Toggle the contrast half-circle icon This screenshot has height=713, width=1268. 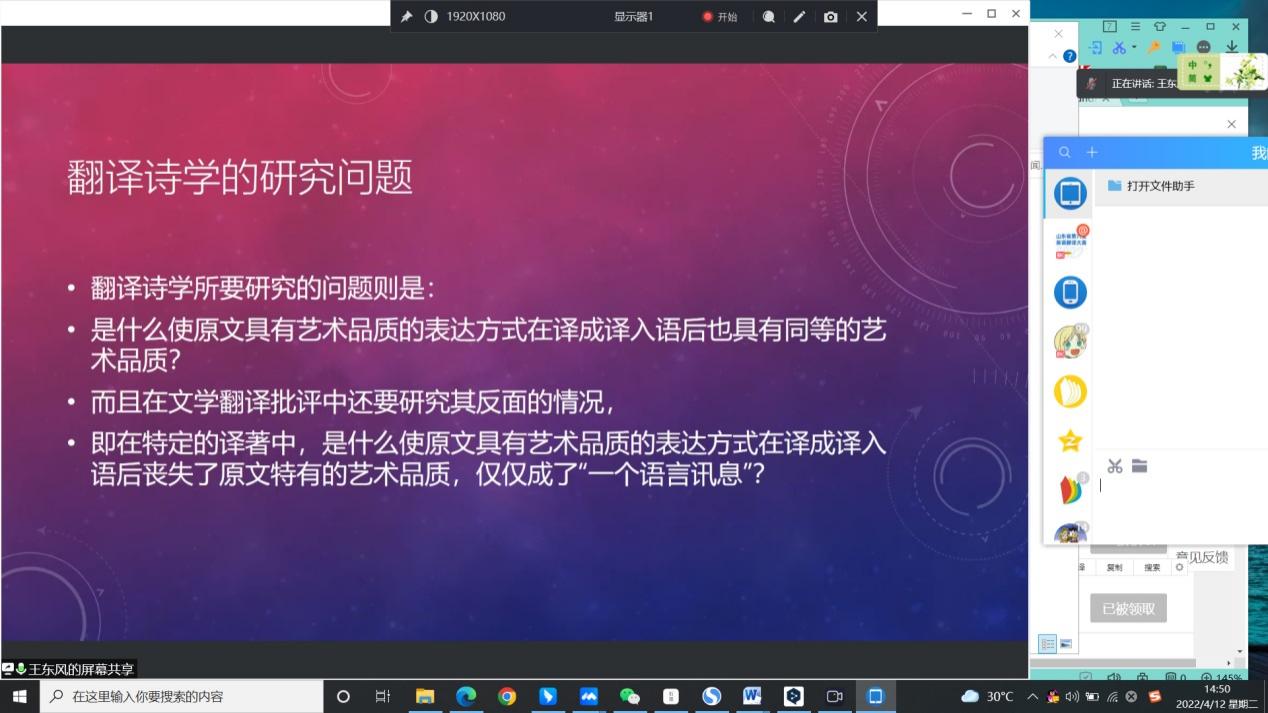431,16
